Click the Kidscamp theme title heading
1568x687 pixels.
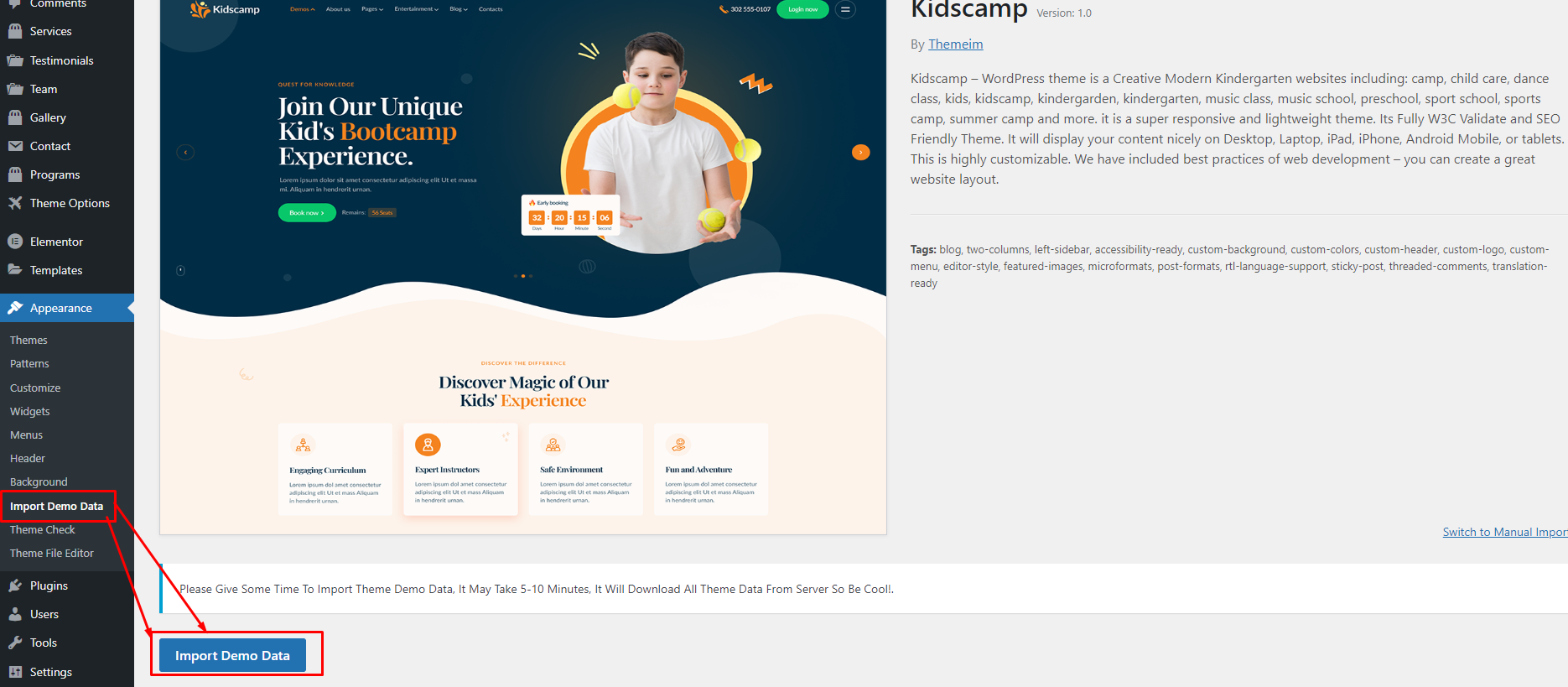click(x=968, y=9)
